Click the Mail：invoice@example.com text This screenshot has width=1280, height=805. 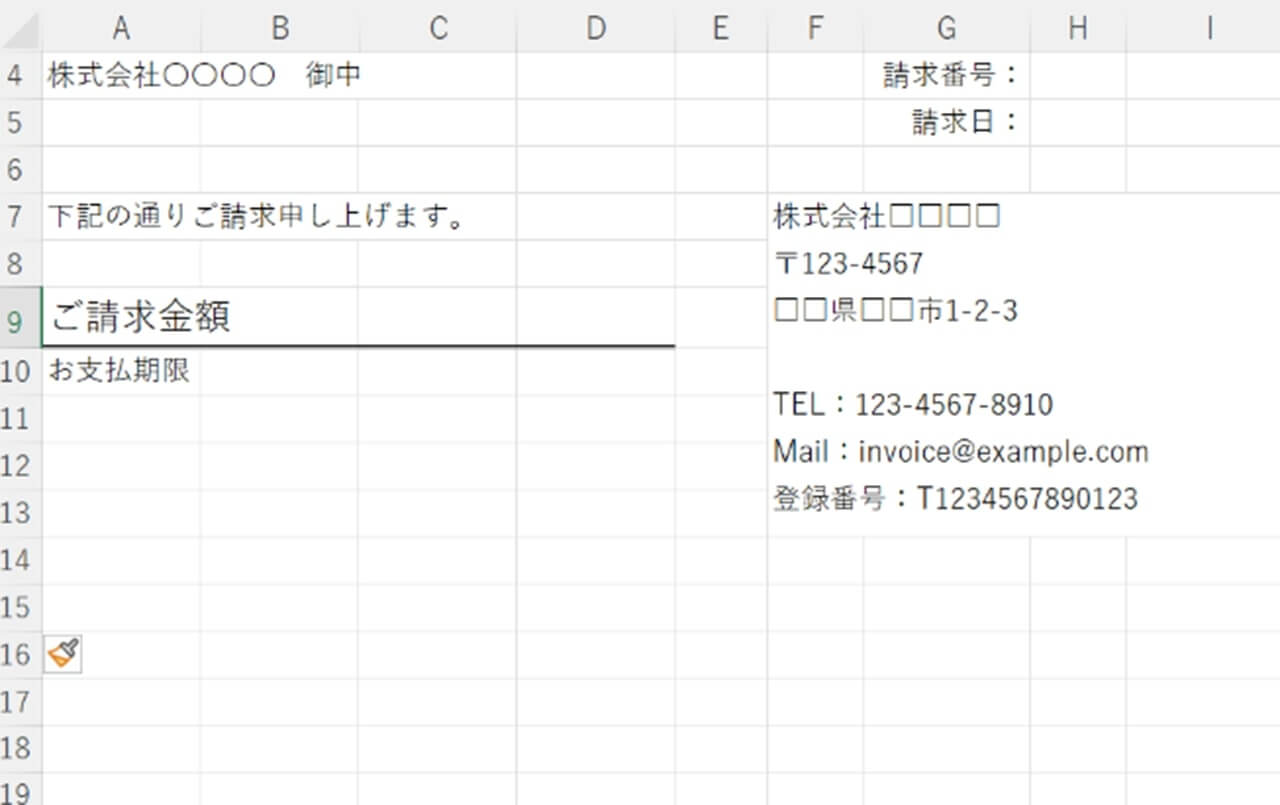pyautogui.click(x=961, y=452)
